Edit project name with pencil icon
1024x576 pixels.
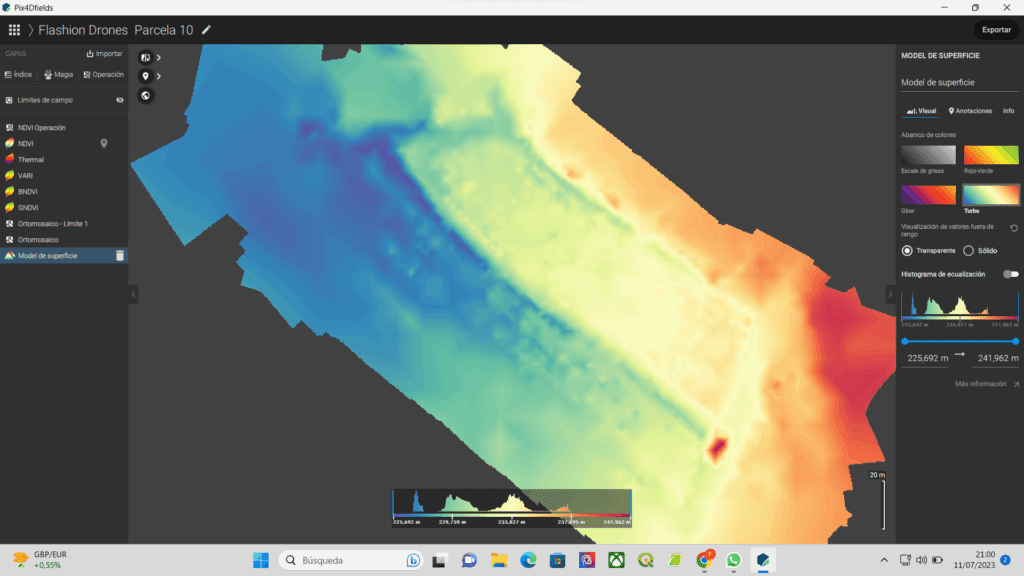[207, 30]
